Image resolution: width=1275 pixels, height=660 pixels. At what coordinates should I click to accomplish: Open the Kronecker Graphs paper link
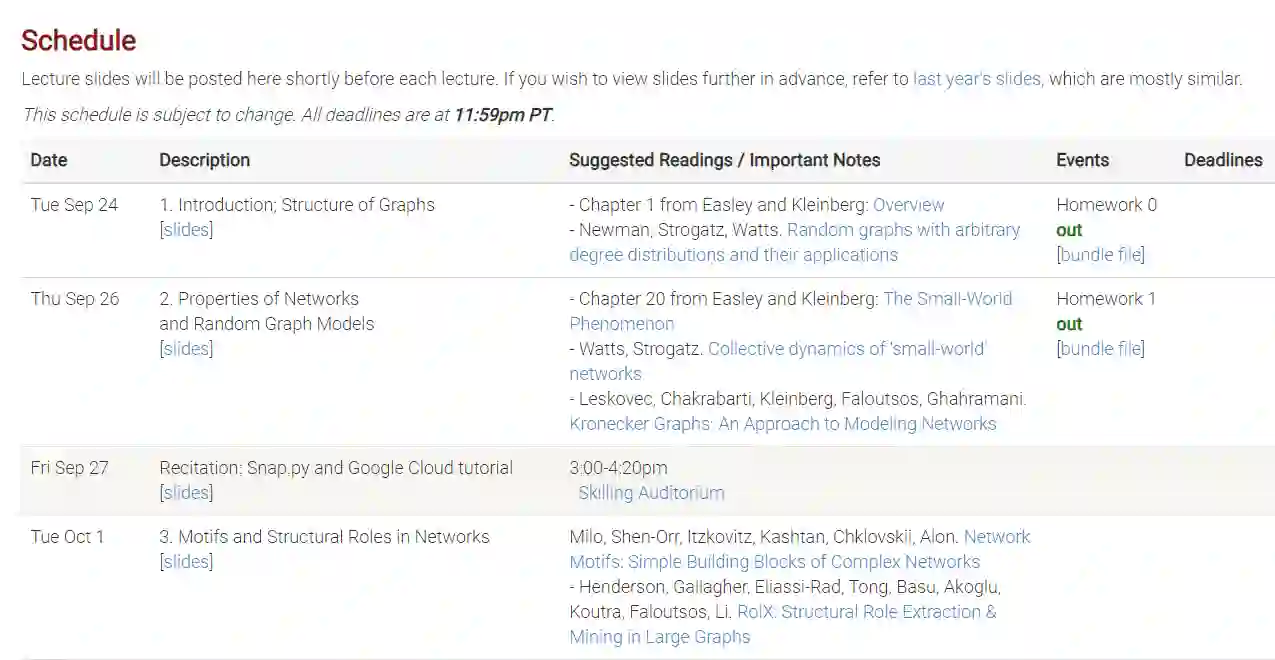coord(782,424)
